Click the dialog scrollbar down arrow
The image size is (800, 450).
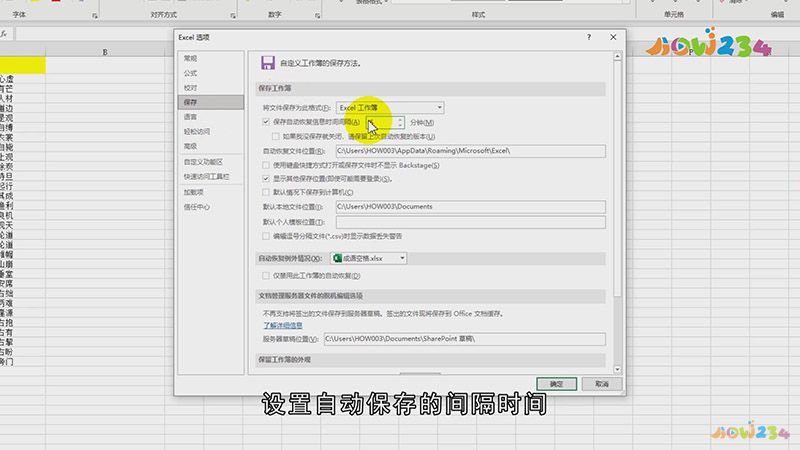click(x=617, y=369)
